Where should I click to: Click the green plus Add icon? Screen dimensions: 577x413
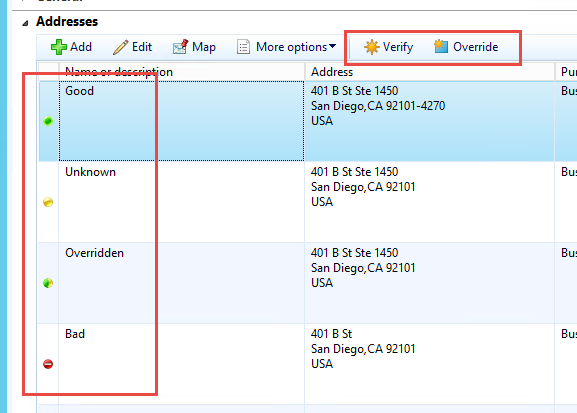(x=59, y=47)
